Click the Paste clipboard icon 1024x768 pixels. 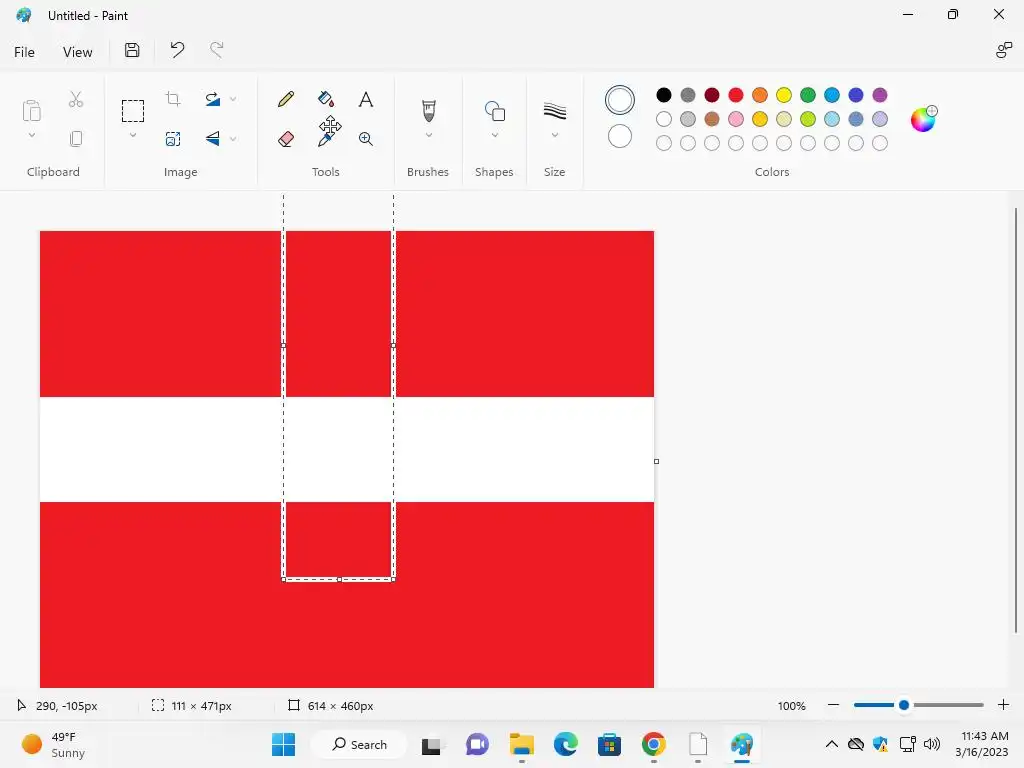[31, 110]
